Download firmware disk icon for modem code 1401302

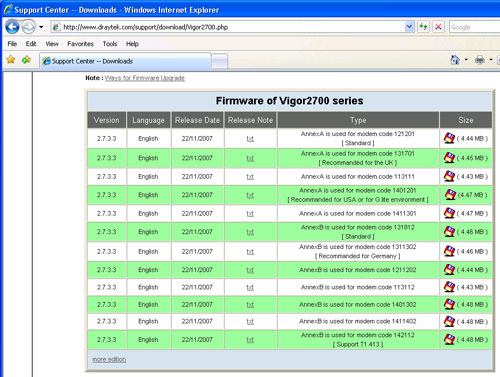pos(449,304)
